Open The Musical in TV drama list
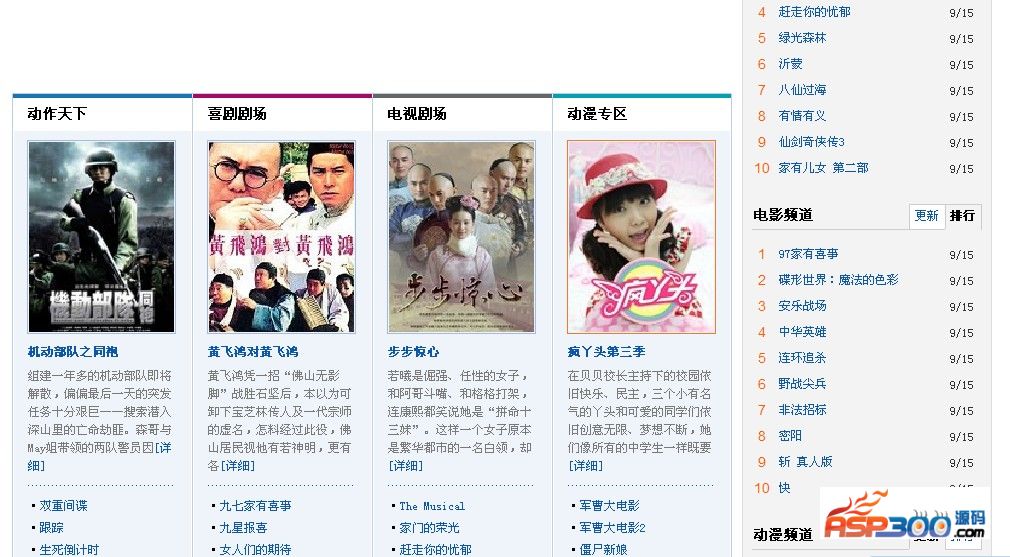This screenshot has height=557, width=1010. (432, 506)
